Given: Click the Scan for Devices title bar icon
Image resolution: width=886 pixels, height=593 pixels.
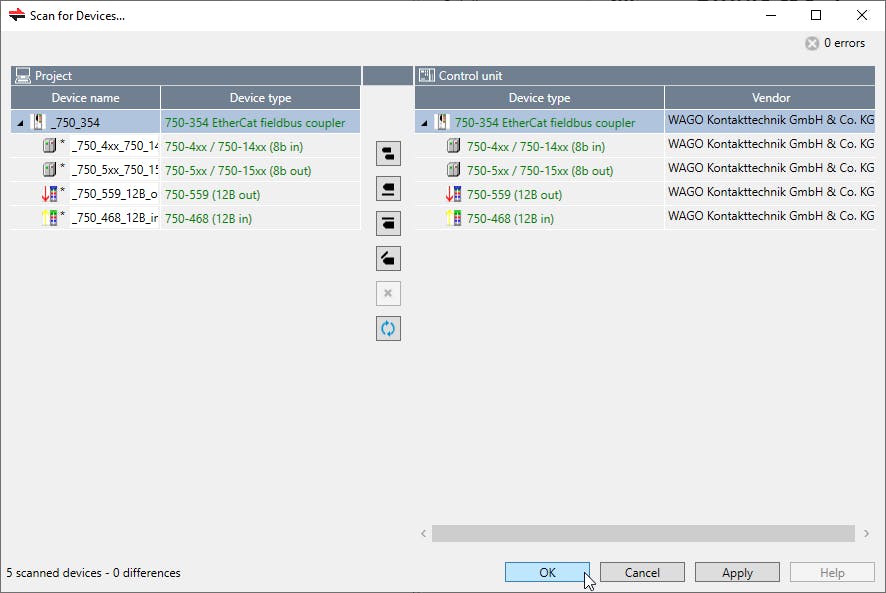Looking at the screenshot, I should (17, 15).
